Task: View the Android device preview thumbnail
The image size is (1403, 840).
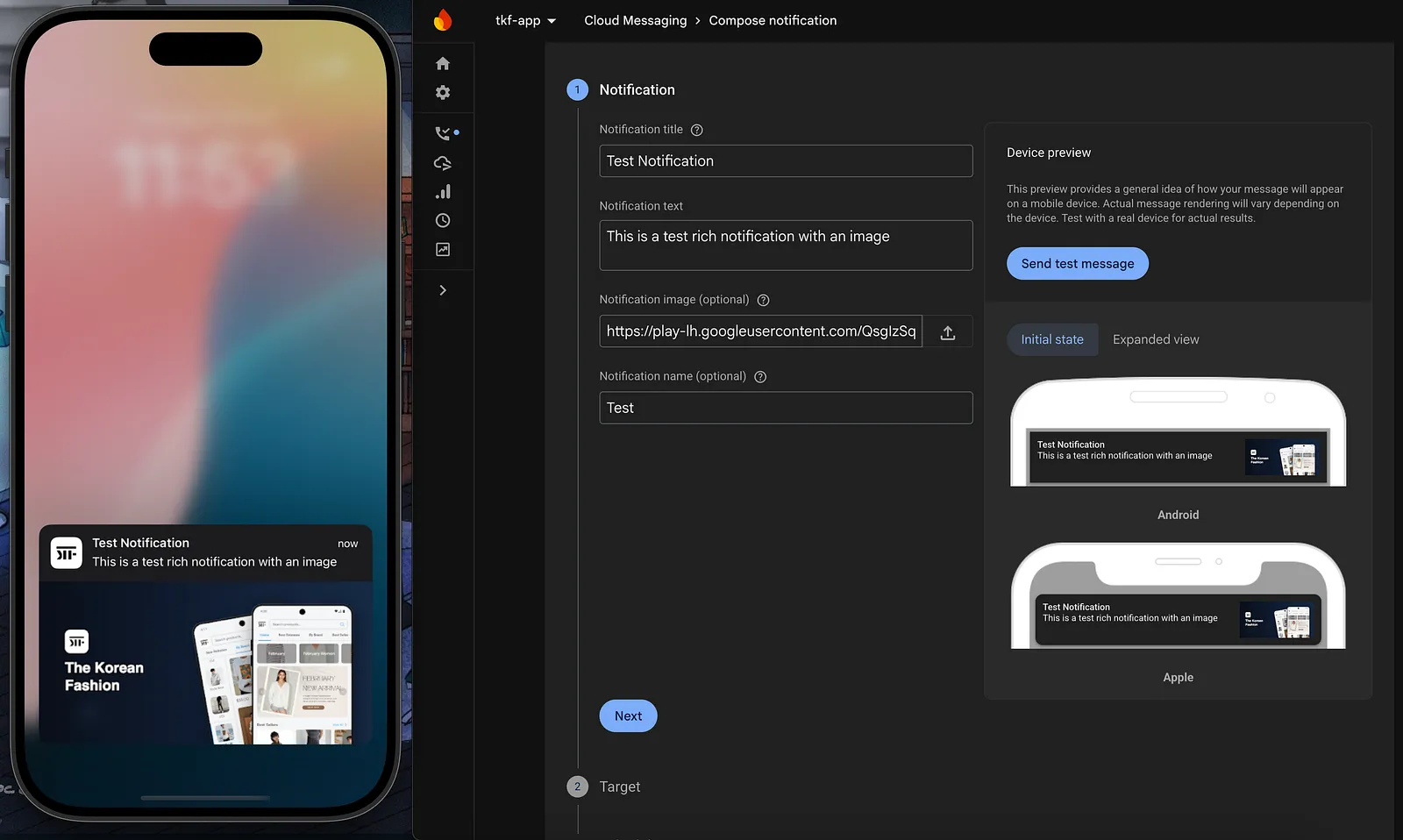Action: 1178,456
